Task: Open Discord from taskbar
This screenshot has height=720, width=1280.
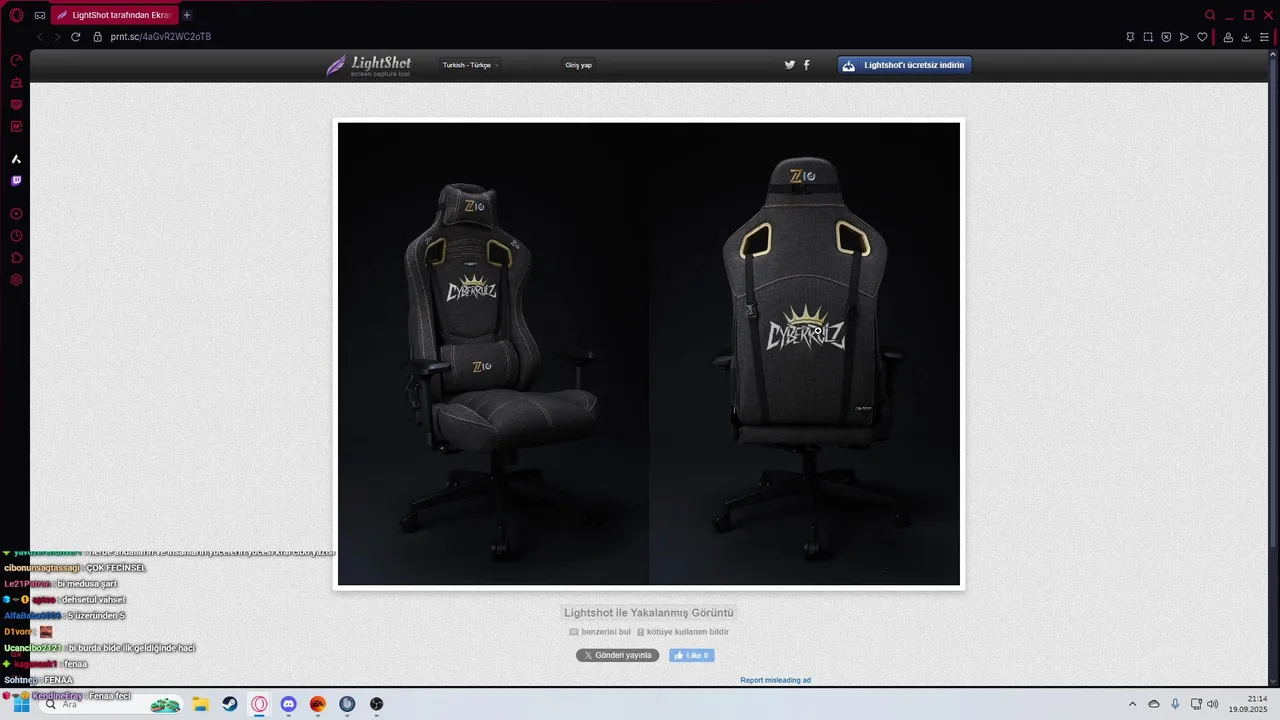Action: pyautogui.click(x=289, y=704)
